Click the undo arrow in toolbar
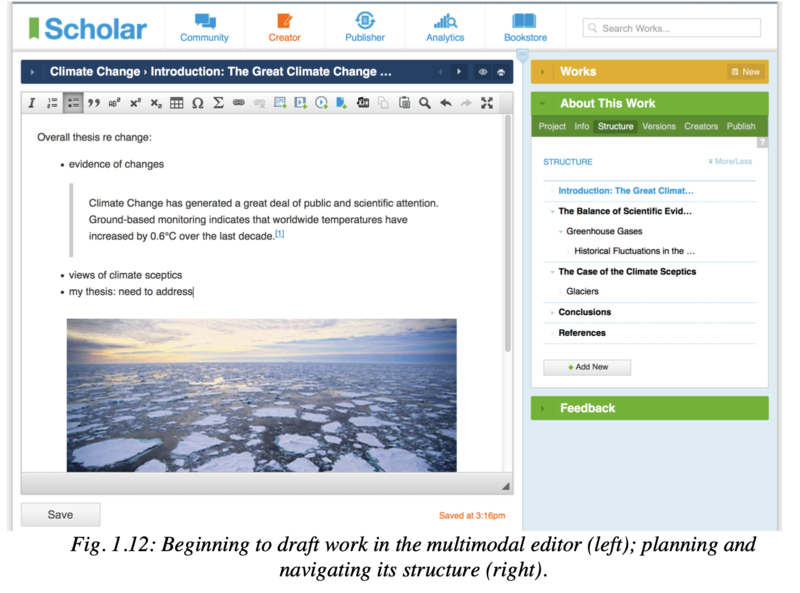The width and height of the screenshot is (800, 593). coord(445,103)
